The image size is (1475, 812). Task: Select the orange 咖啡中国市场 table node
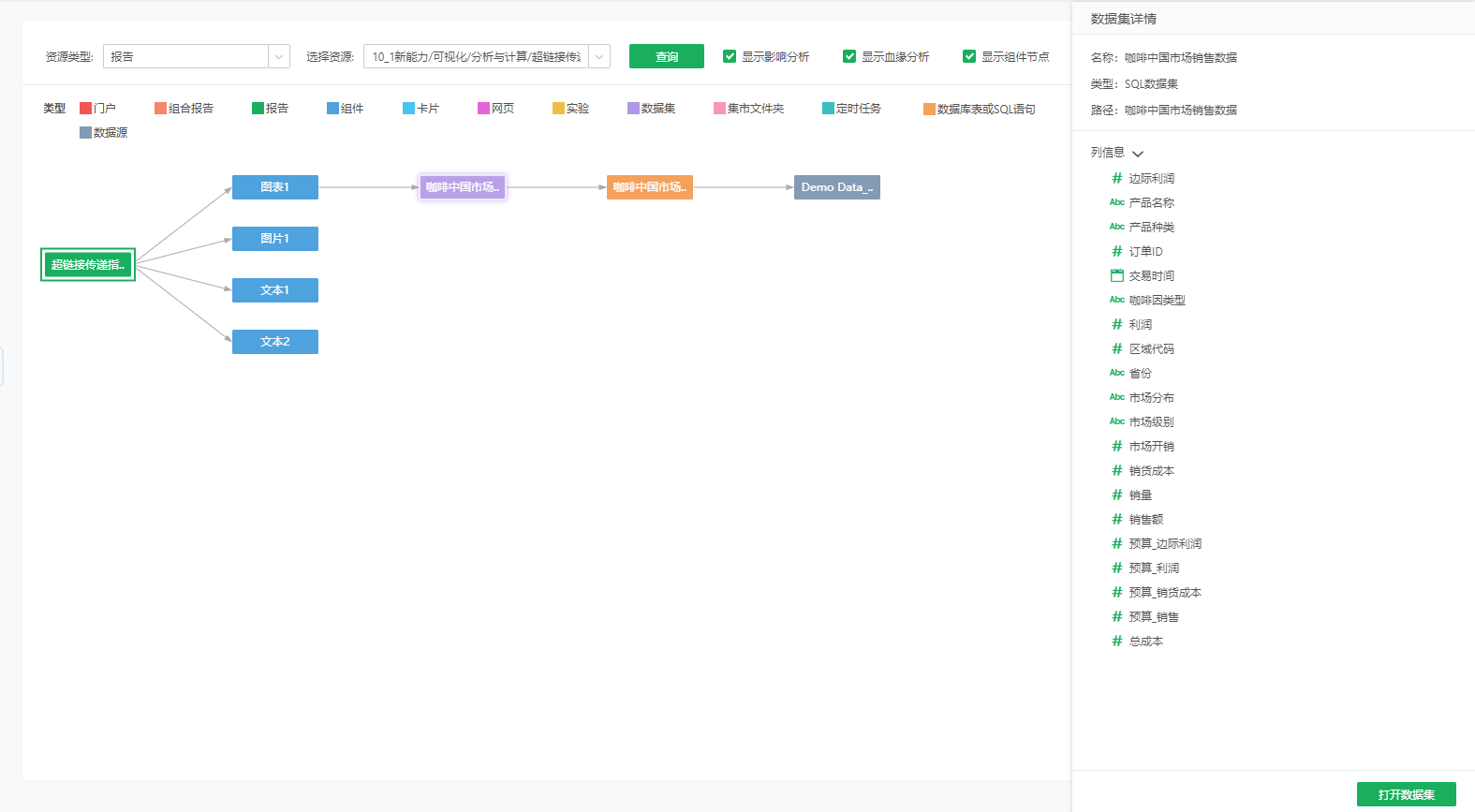coord(650,187)
